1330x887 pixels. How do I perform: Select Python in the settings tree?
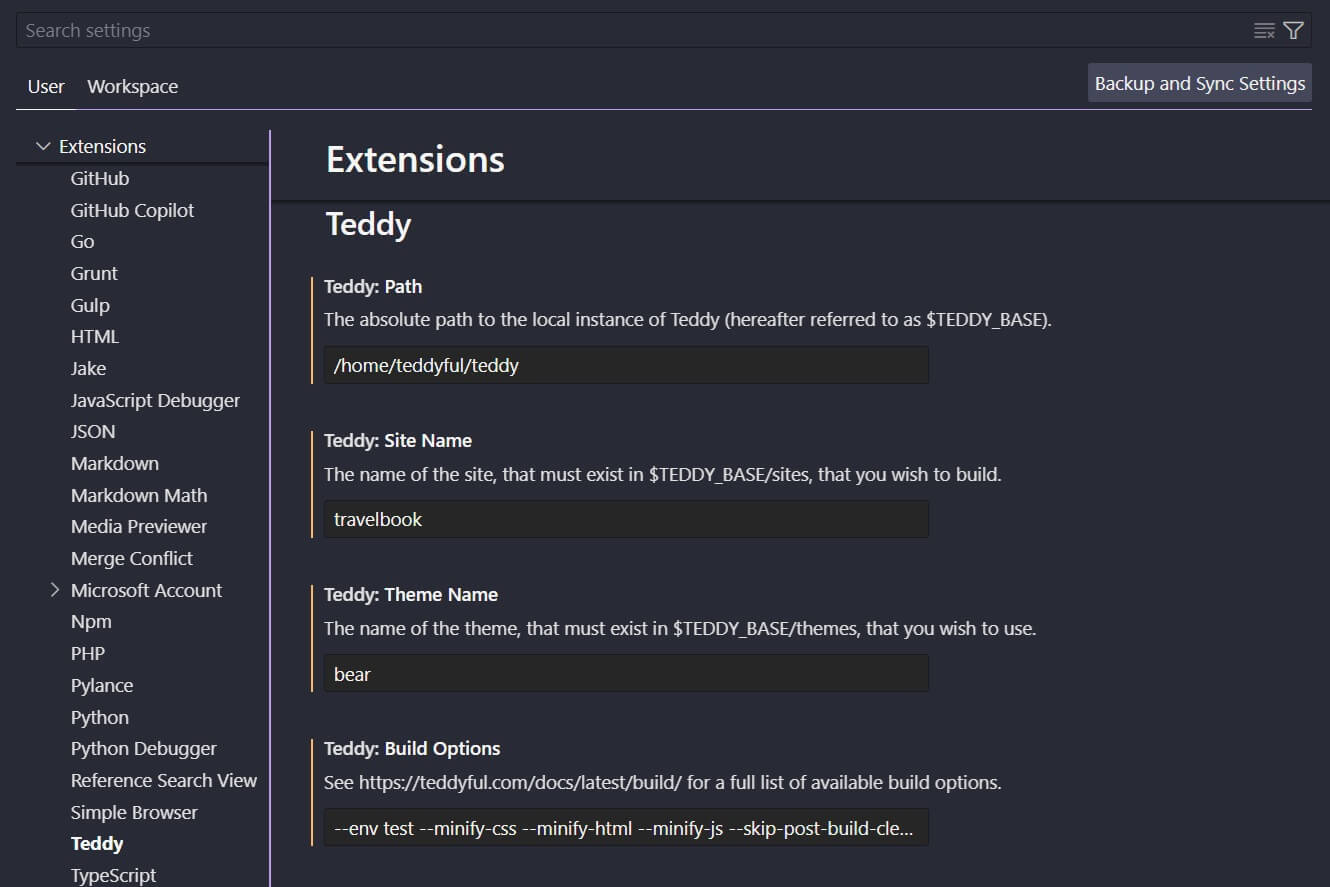pyautogui.click(x=100, y=717)
